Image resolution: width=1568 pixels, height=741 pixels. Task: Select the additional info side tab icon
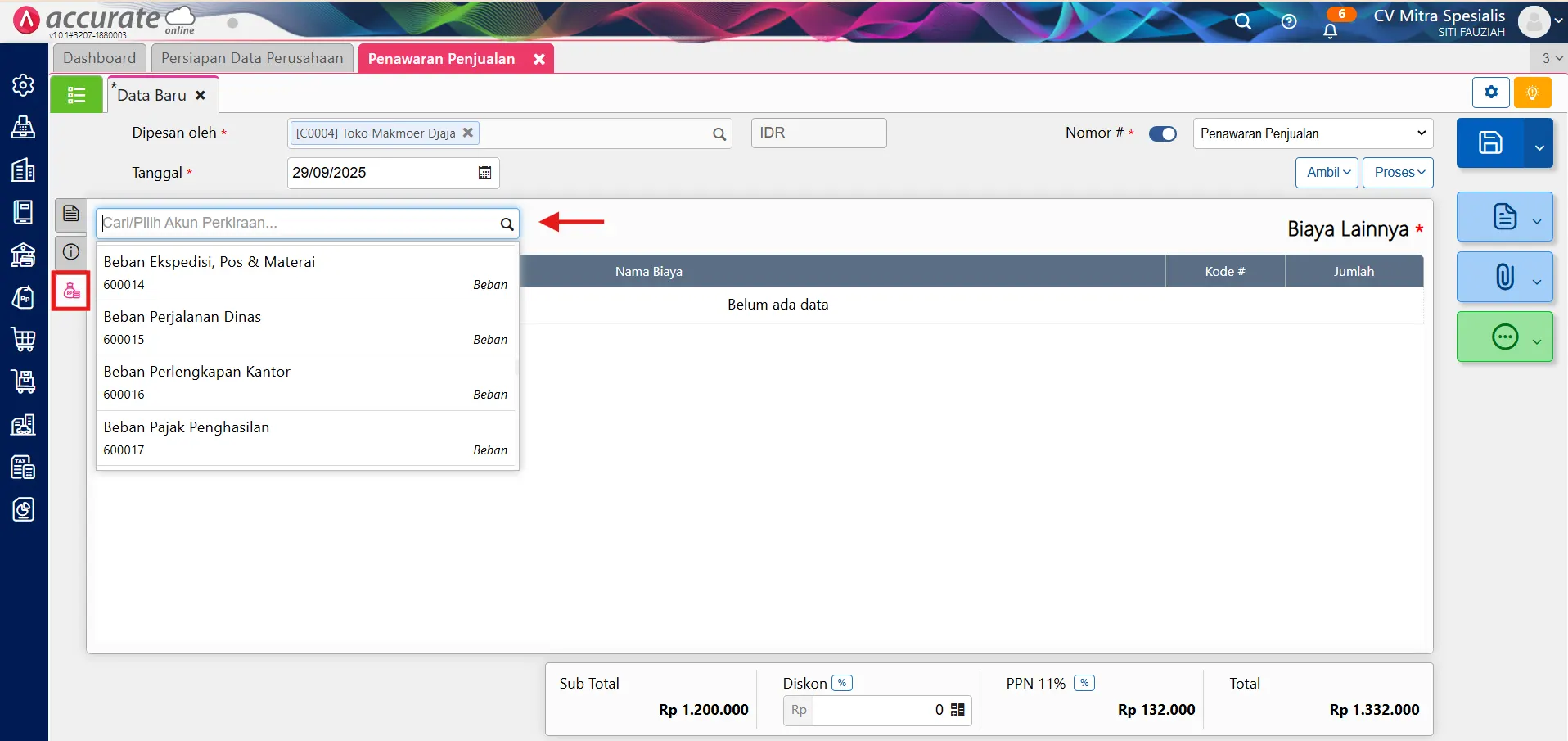click(71, 251)
